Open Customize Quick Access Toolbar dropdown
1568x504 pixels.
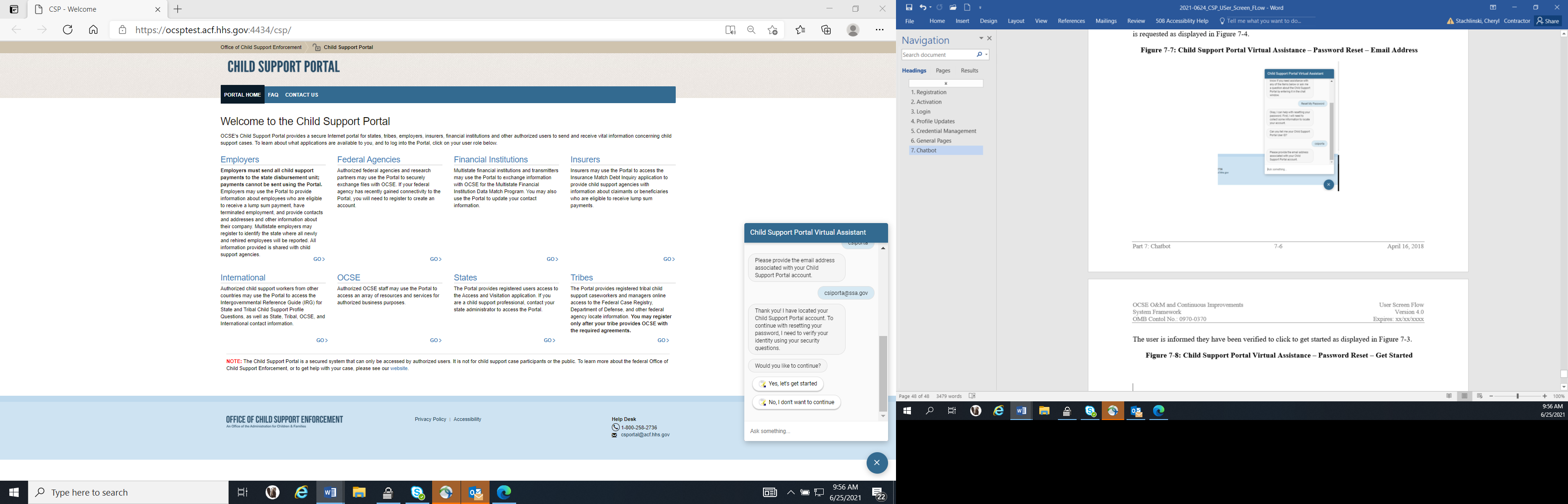pyautogui.click(x=980, y=8)
